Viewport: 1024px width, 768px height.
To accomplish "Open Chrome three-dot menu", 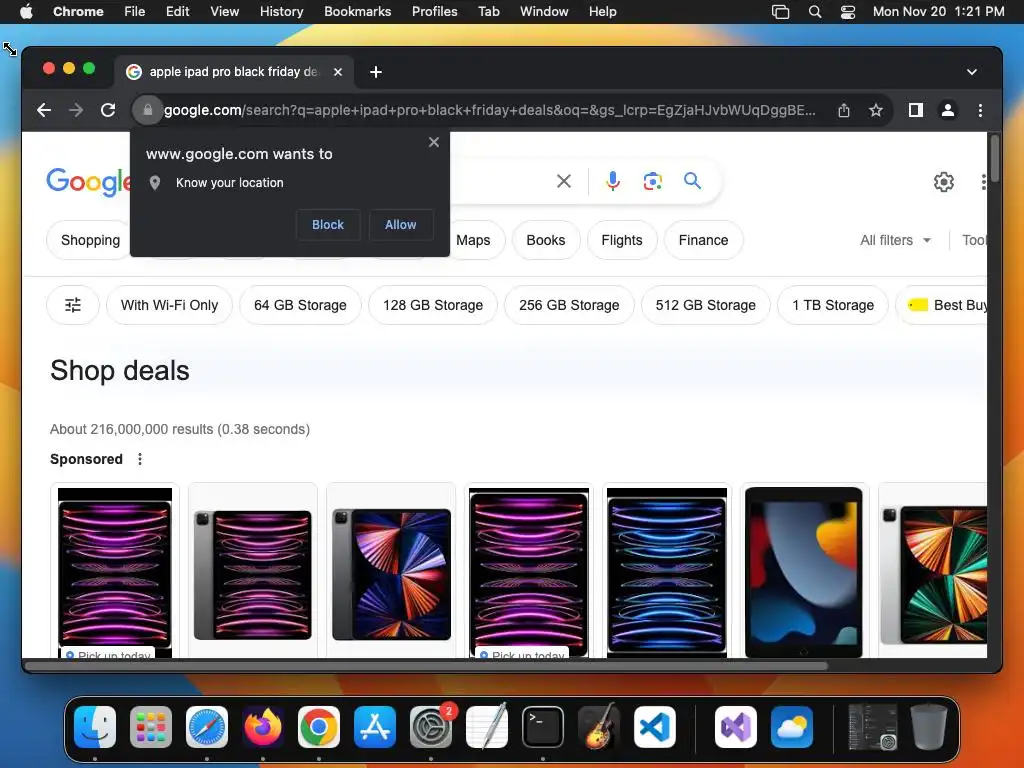I will coord(980,110).
